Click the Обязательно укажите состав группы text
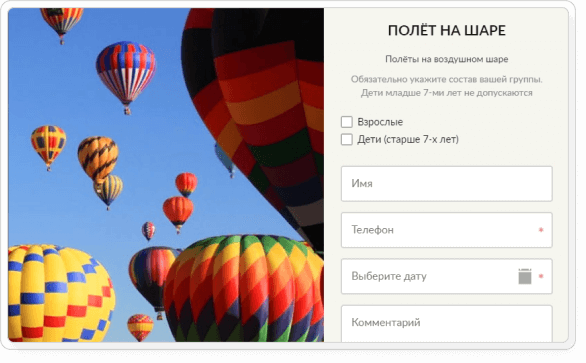Image resolution: width=586 pixels, height=363 pixels. point(447,79)
